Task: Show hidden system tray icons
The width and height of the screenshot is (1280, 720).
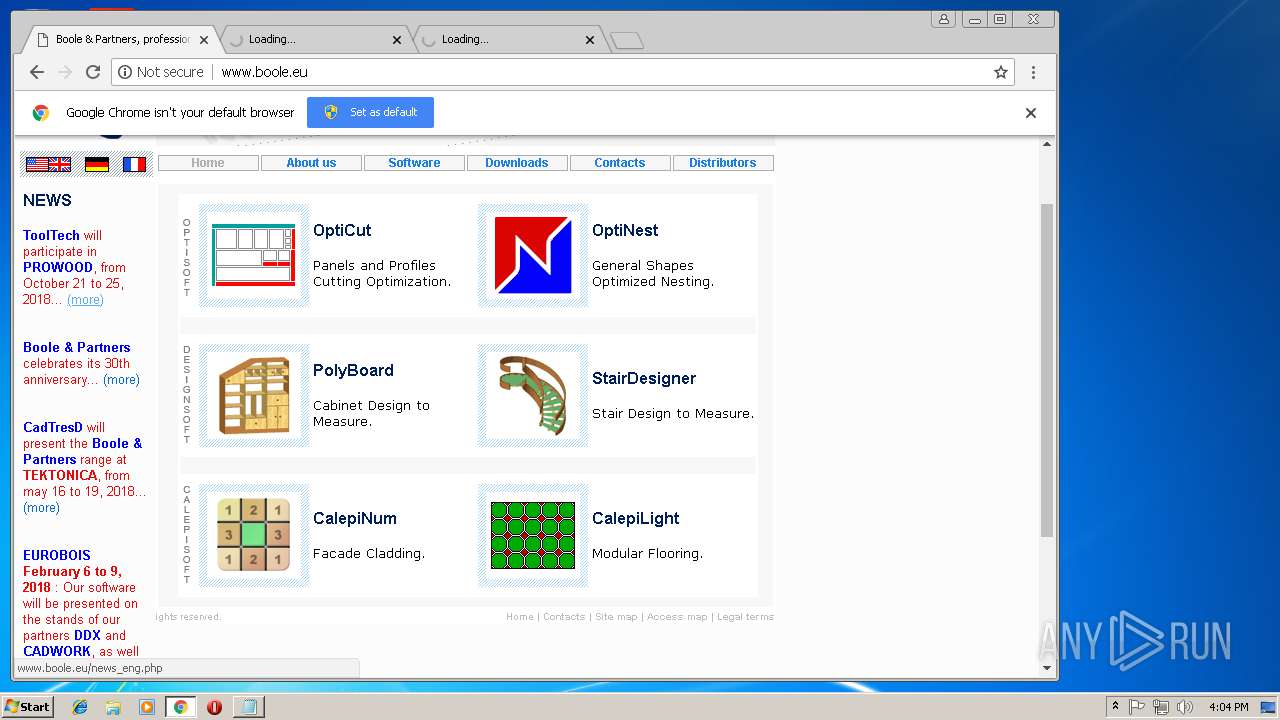Action: 1115,707
